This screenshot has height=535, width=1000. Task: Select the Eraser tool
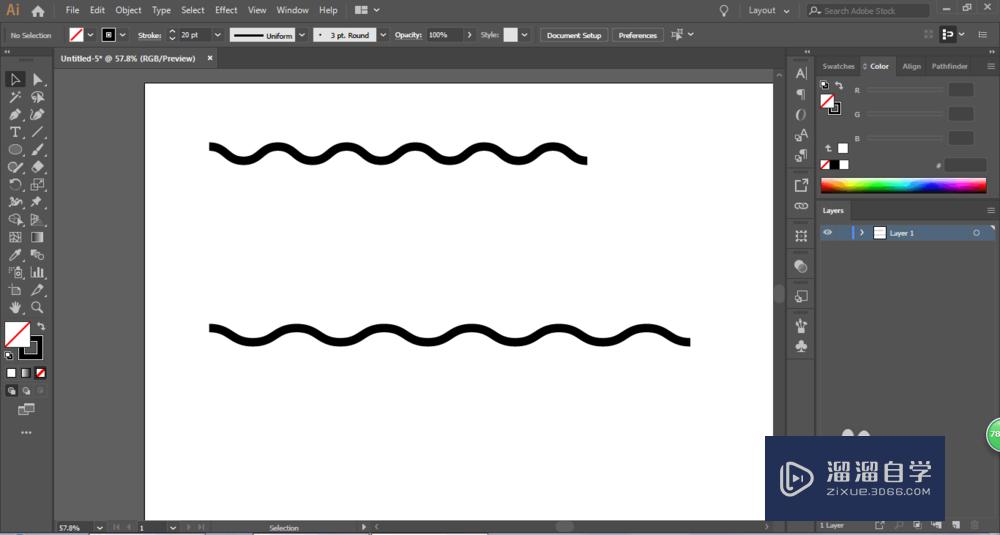[38, 167]
